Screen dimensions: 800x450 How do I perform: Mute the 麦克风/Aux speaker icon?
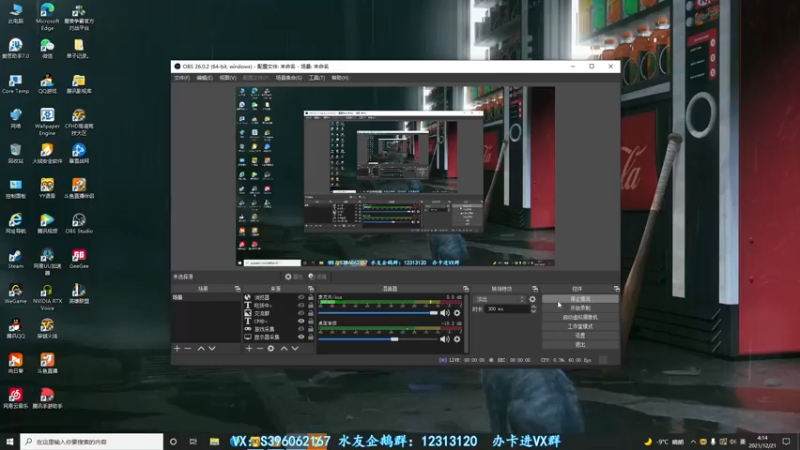(x=445, y=313)
